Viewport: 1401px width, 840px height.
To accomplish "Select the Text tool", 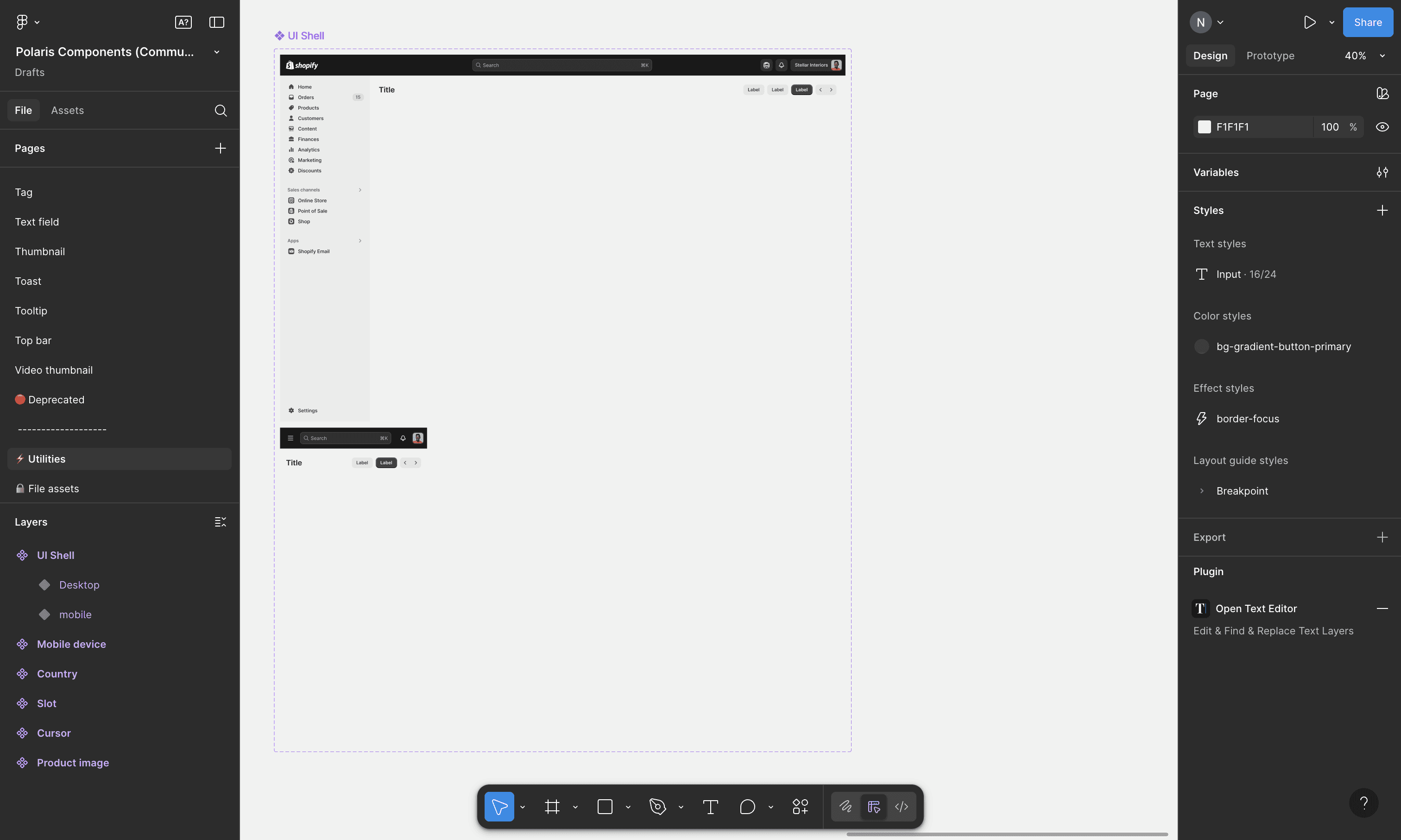I will click(710, 807).
